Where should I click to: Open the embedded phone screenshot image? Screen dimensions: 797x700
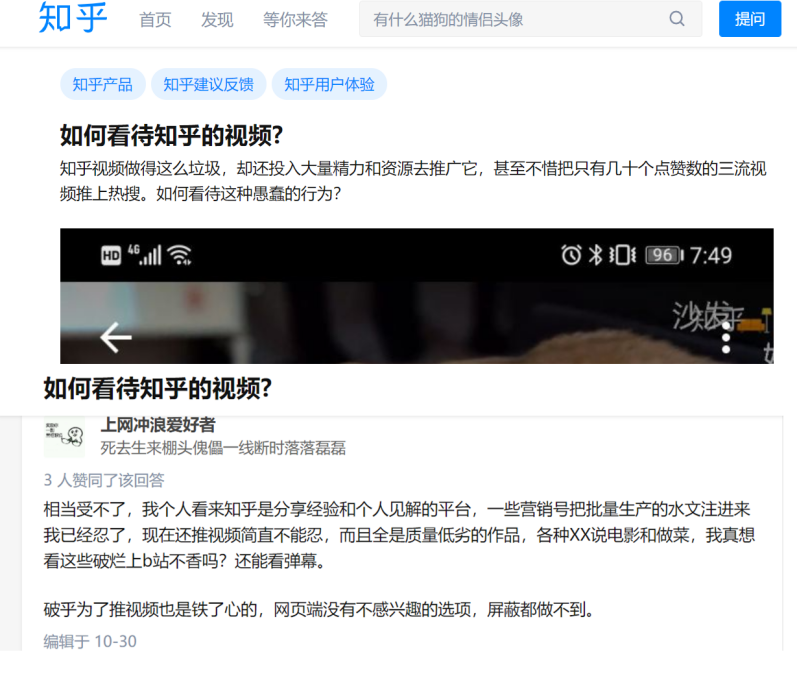pos(417,296)
